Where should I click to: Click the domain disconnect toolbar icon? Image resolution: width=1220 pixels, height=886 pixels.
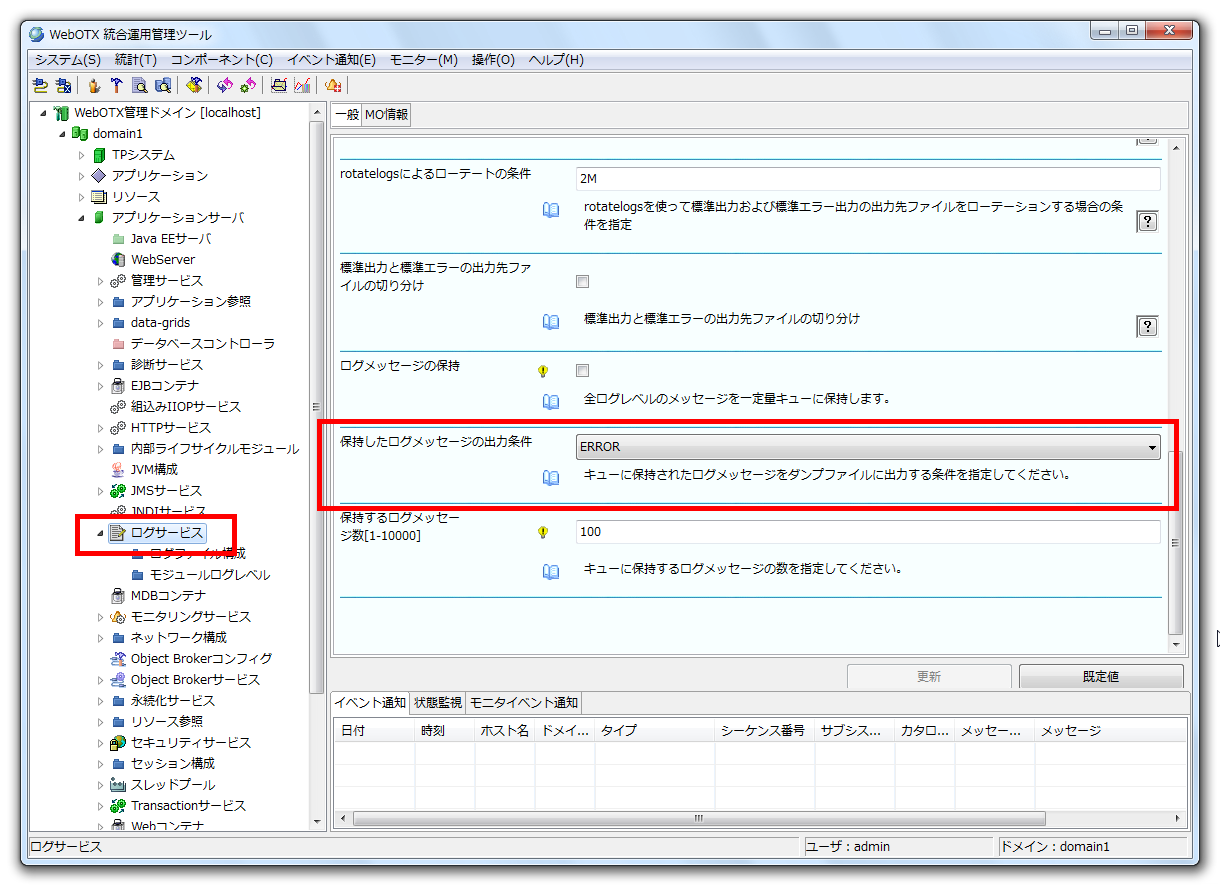click(x=63, y=85)
